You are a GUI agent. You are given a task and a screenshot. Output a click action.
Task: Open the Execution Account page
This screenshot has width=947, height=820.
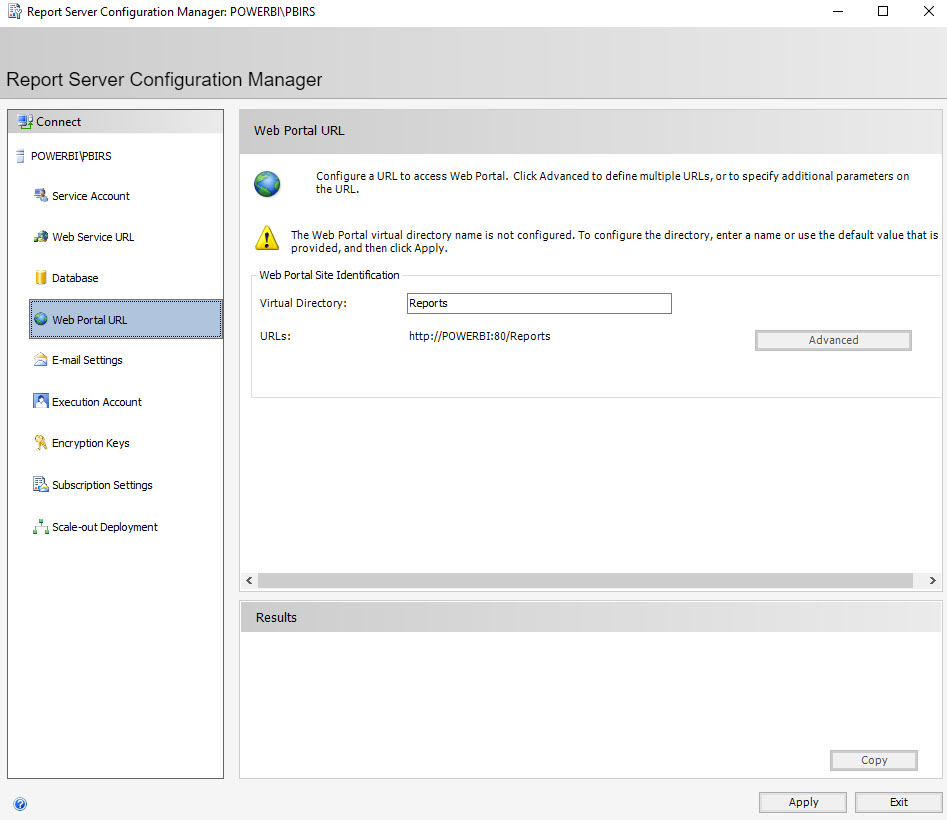point(97,402)
